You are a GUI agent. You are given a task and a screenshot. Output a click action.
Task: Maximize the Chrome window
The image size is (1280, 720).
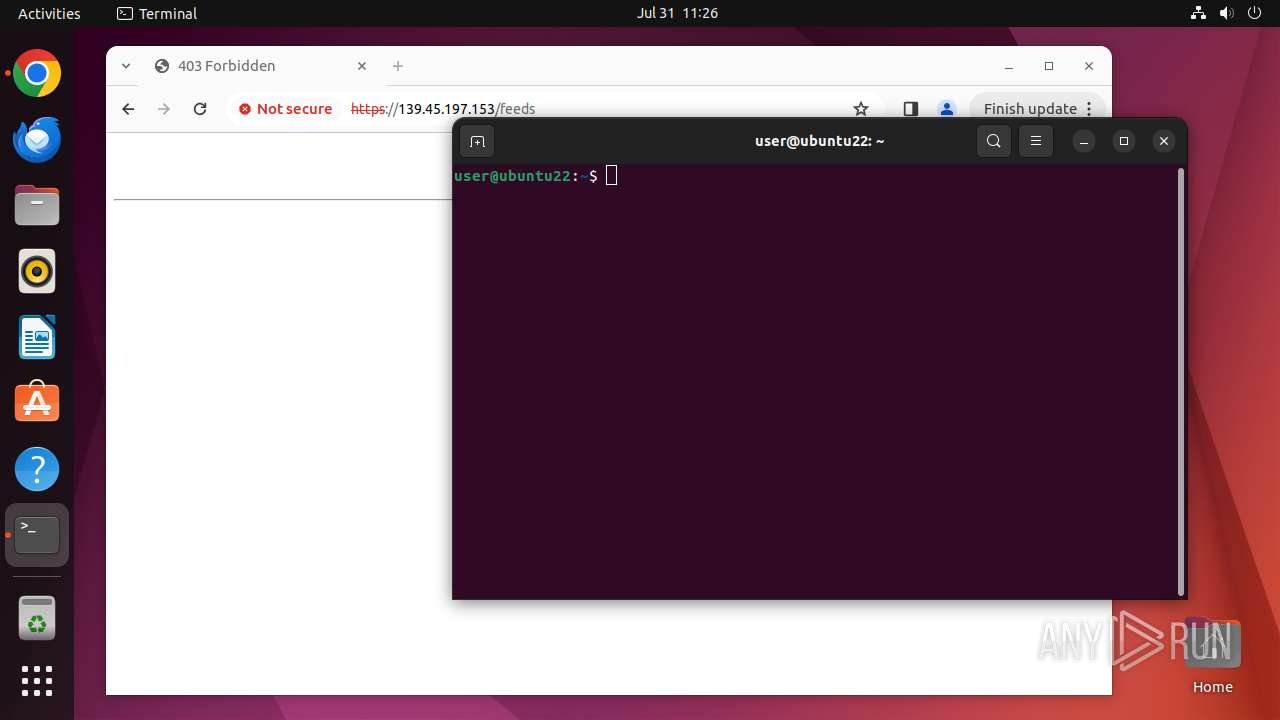click(1049, 66)
